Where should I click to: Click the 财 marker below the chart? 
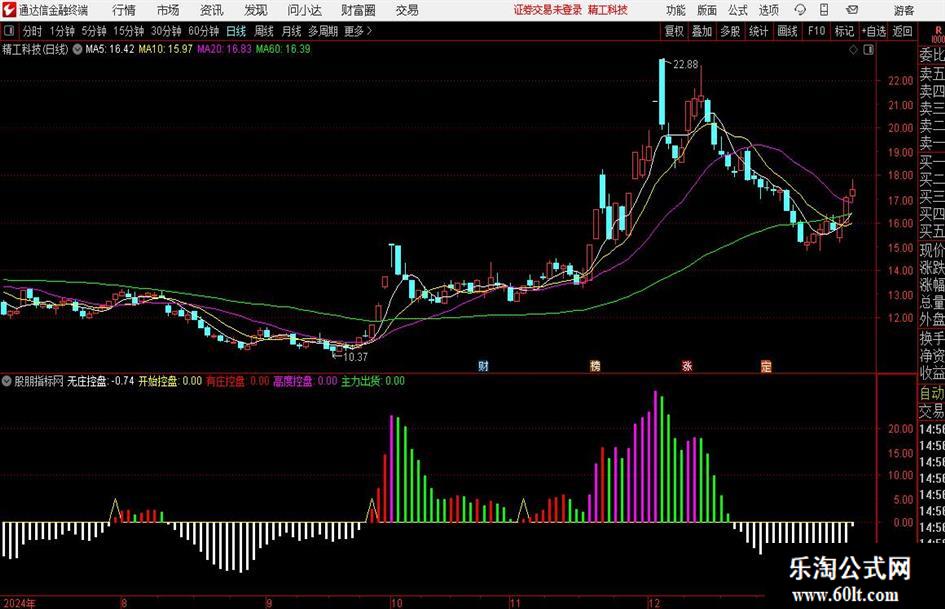pyautogui.click(x=483, y=365)
